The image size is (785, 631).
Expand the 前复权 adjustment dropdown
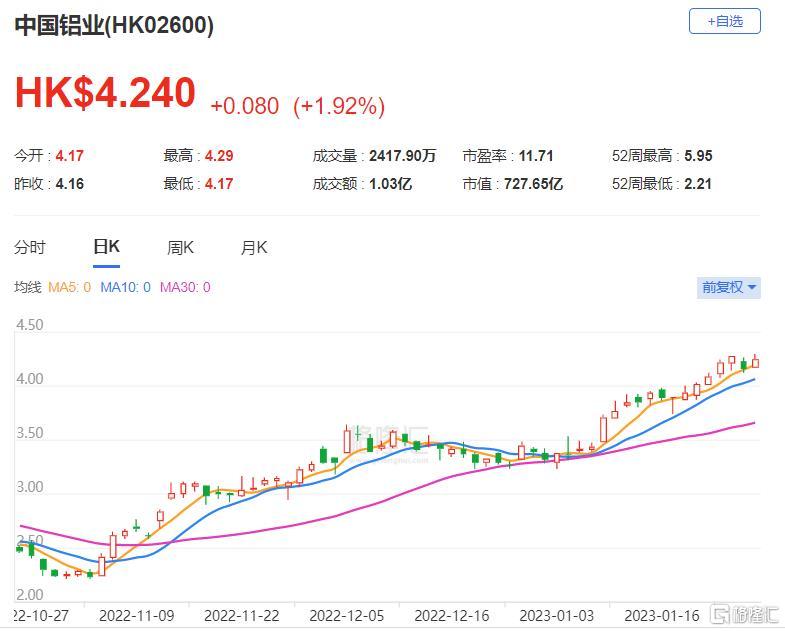click(x=728, y=287)
